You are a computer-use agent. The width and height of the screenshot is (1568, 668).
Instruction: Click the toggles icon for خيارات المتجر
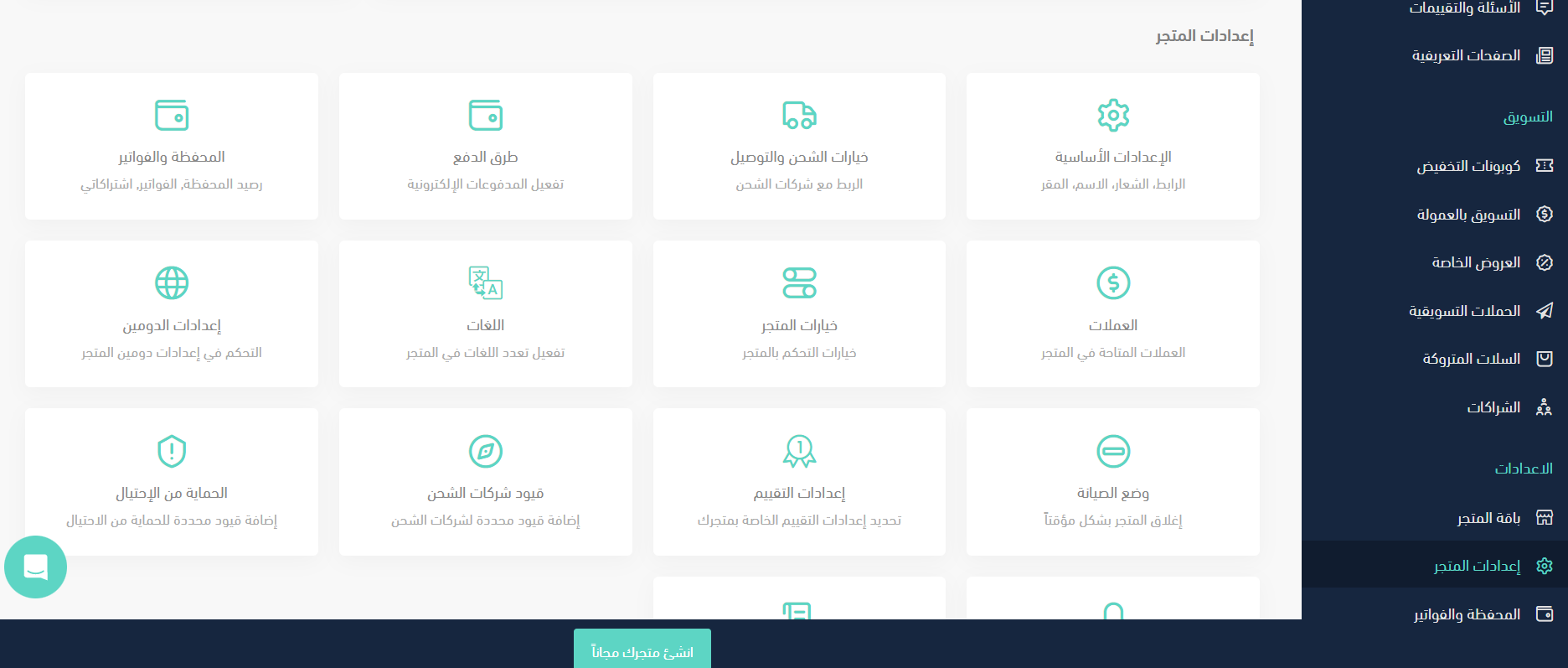coord(799,282)
